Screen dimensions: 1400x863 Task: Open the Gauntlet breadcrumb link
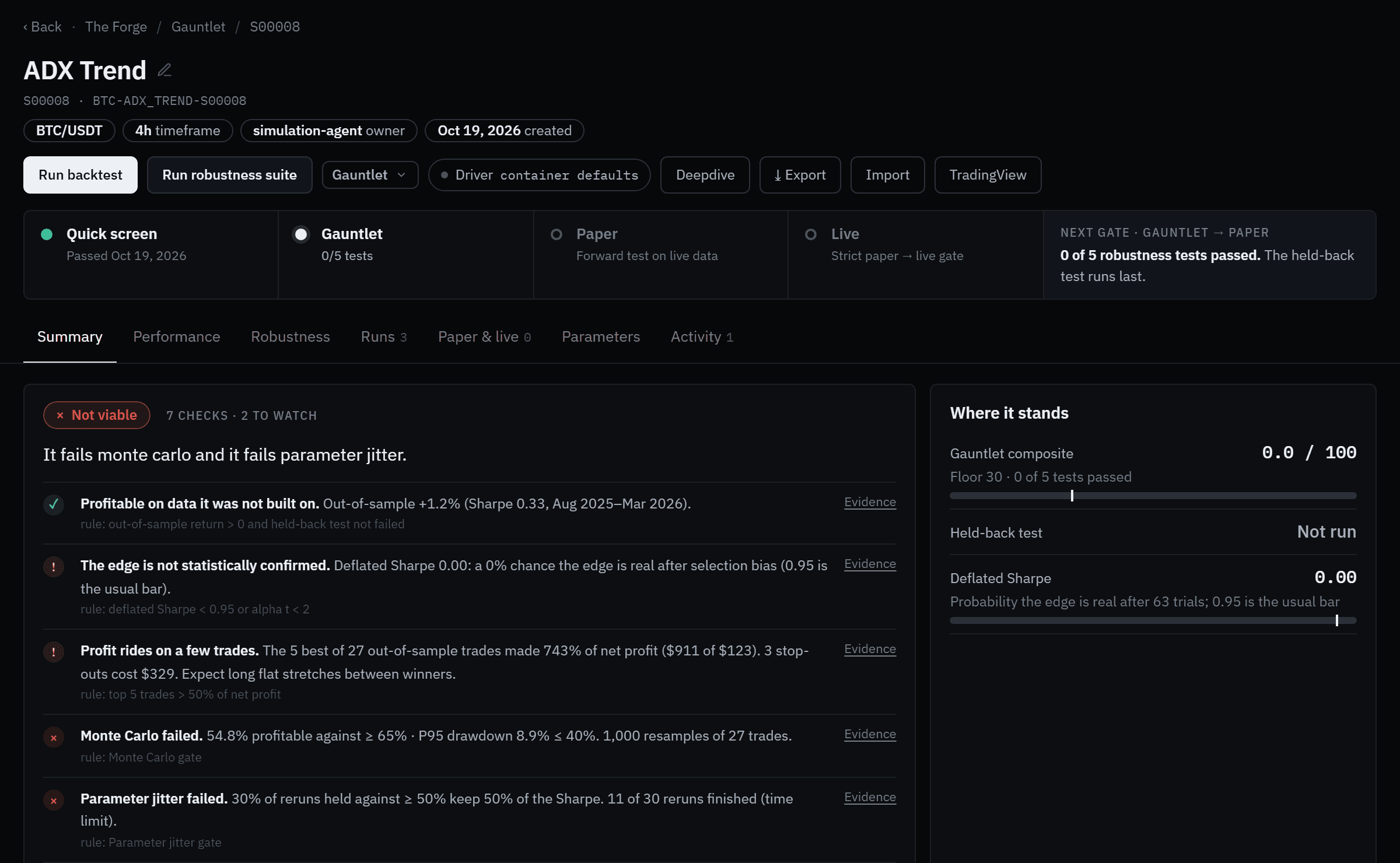pyautogui.click(x=198, y=27)
